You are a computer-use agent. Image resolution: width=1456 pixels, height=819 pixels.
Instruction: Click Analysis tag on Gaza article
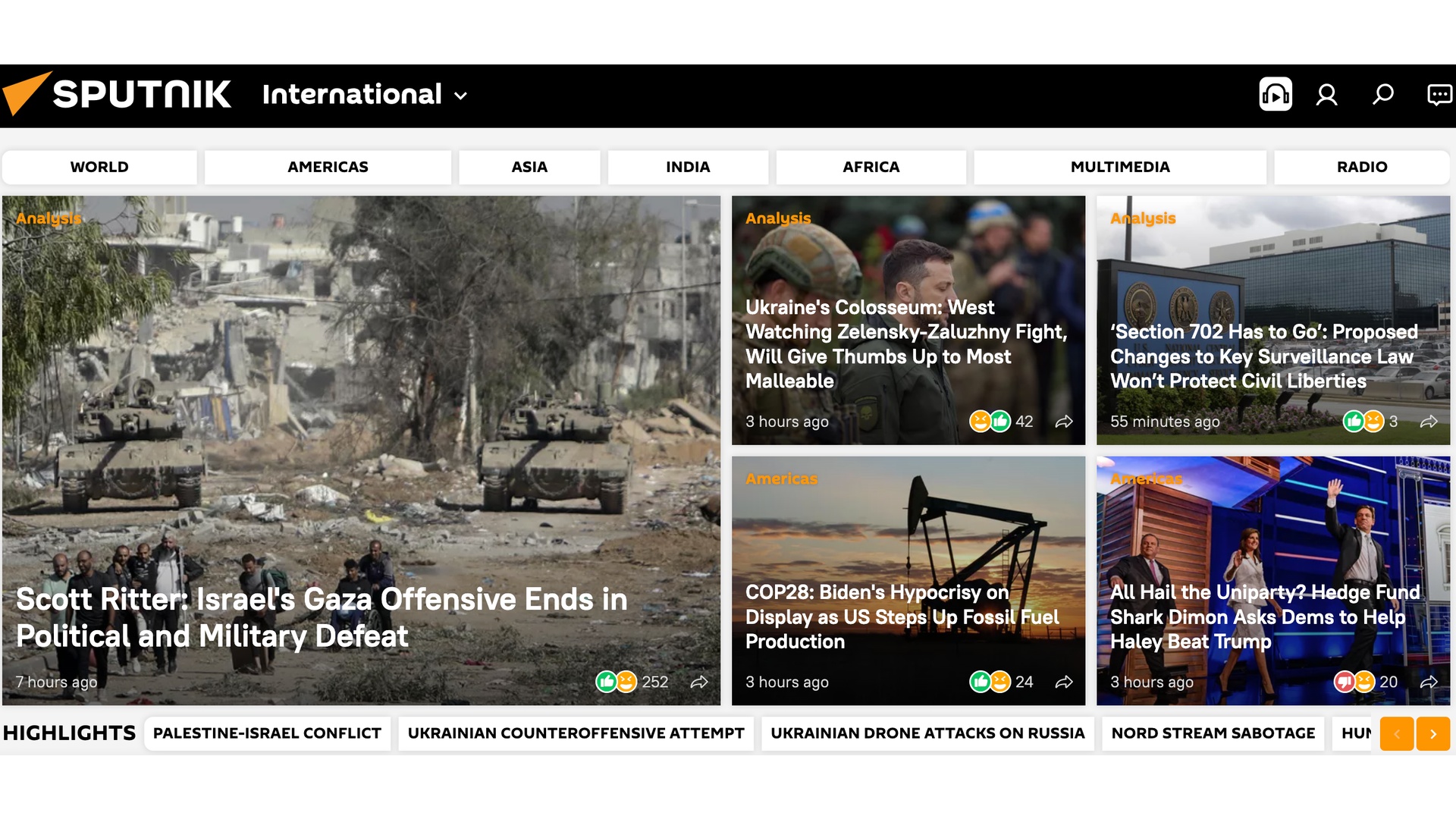[x=49, y=218]
